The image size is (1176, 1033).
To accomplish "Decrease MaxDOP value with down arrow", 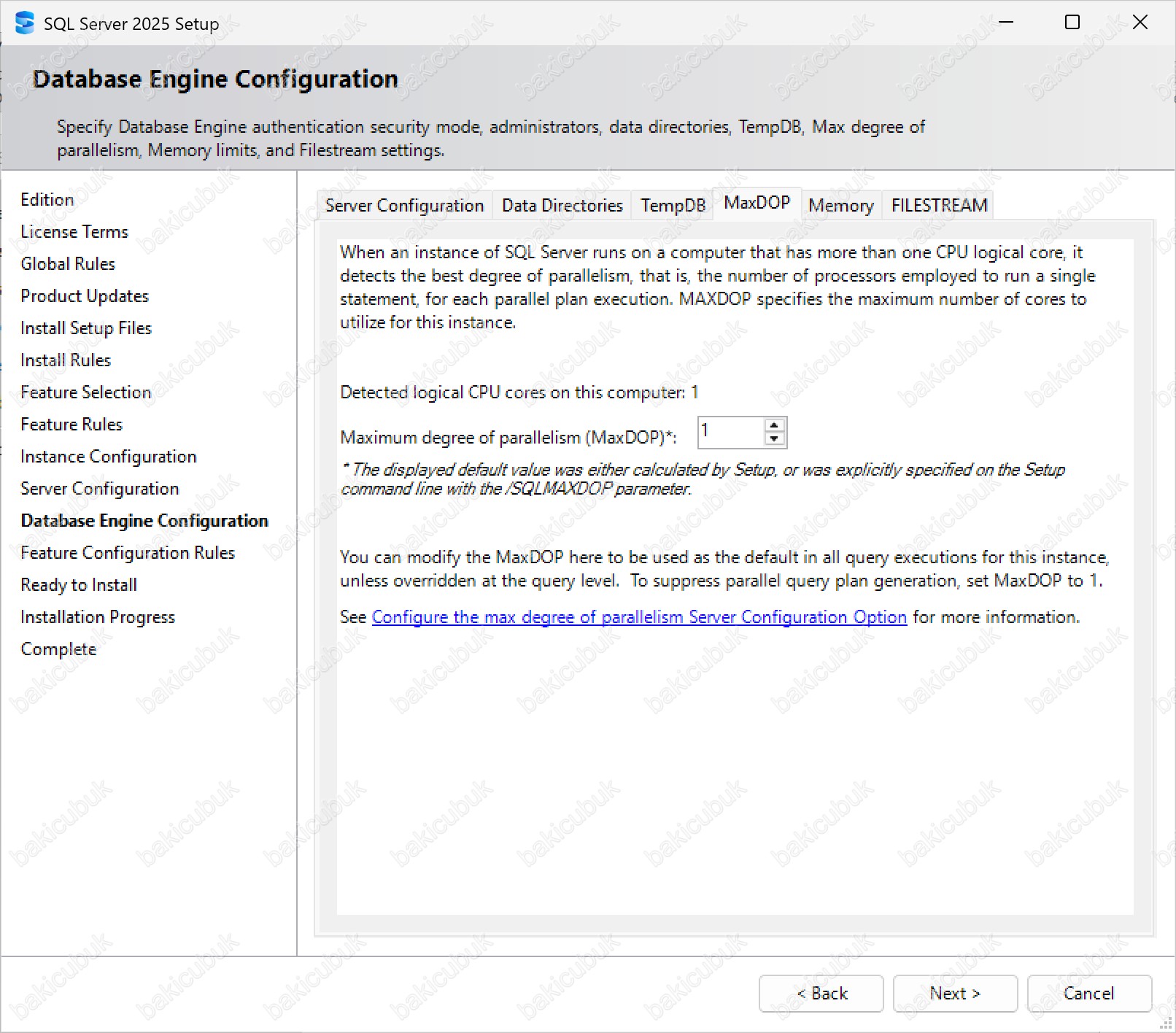I will coord(774,439).
